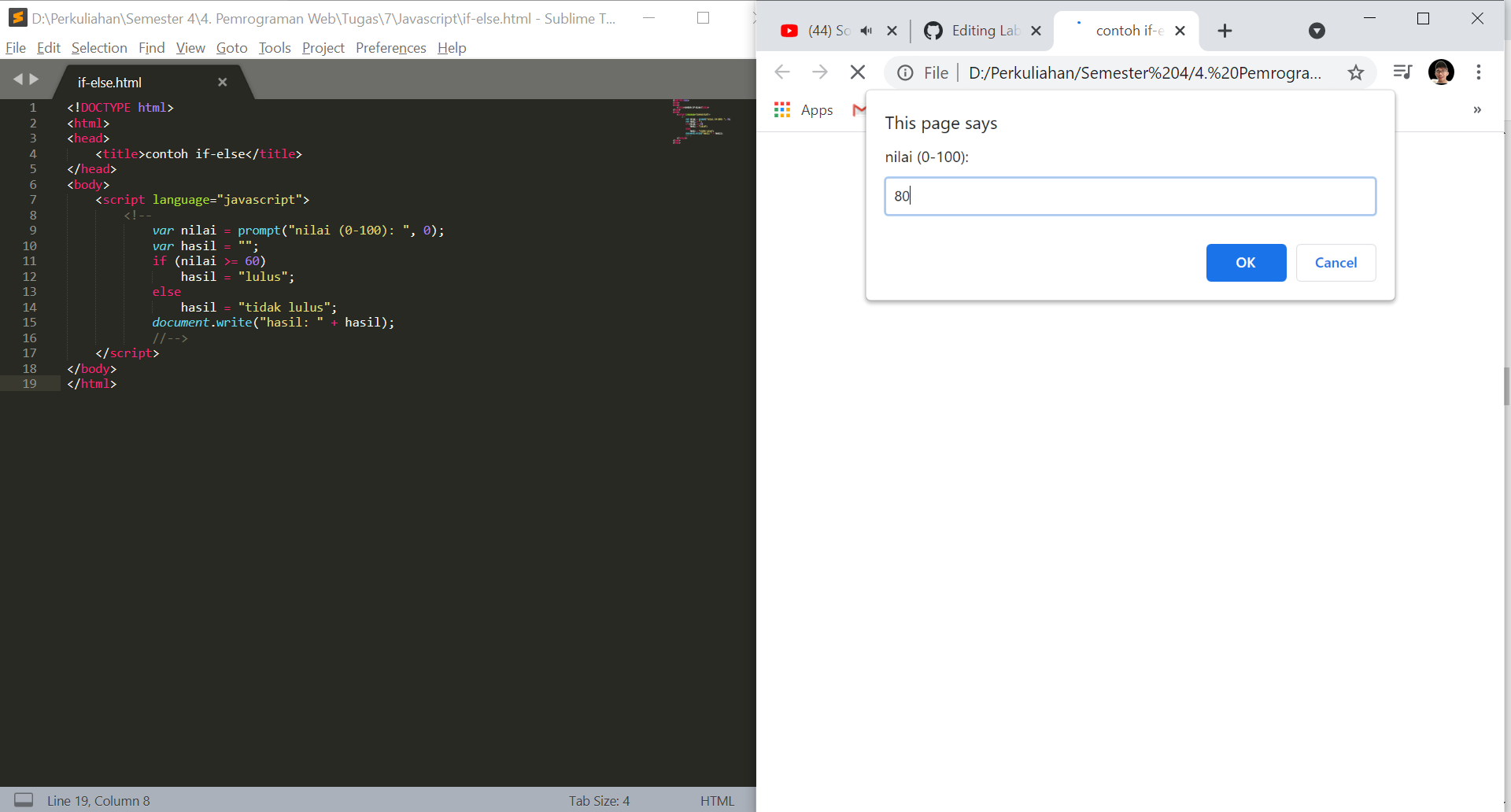This screenshot has height=812, width=1511.
Task: Open the Preferences menu in Sublime Text
Action: pyautogui.click(x=391, y=48)
